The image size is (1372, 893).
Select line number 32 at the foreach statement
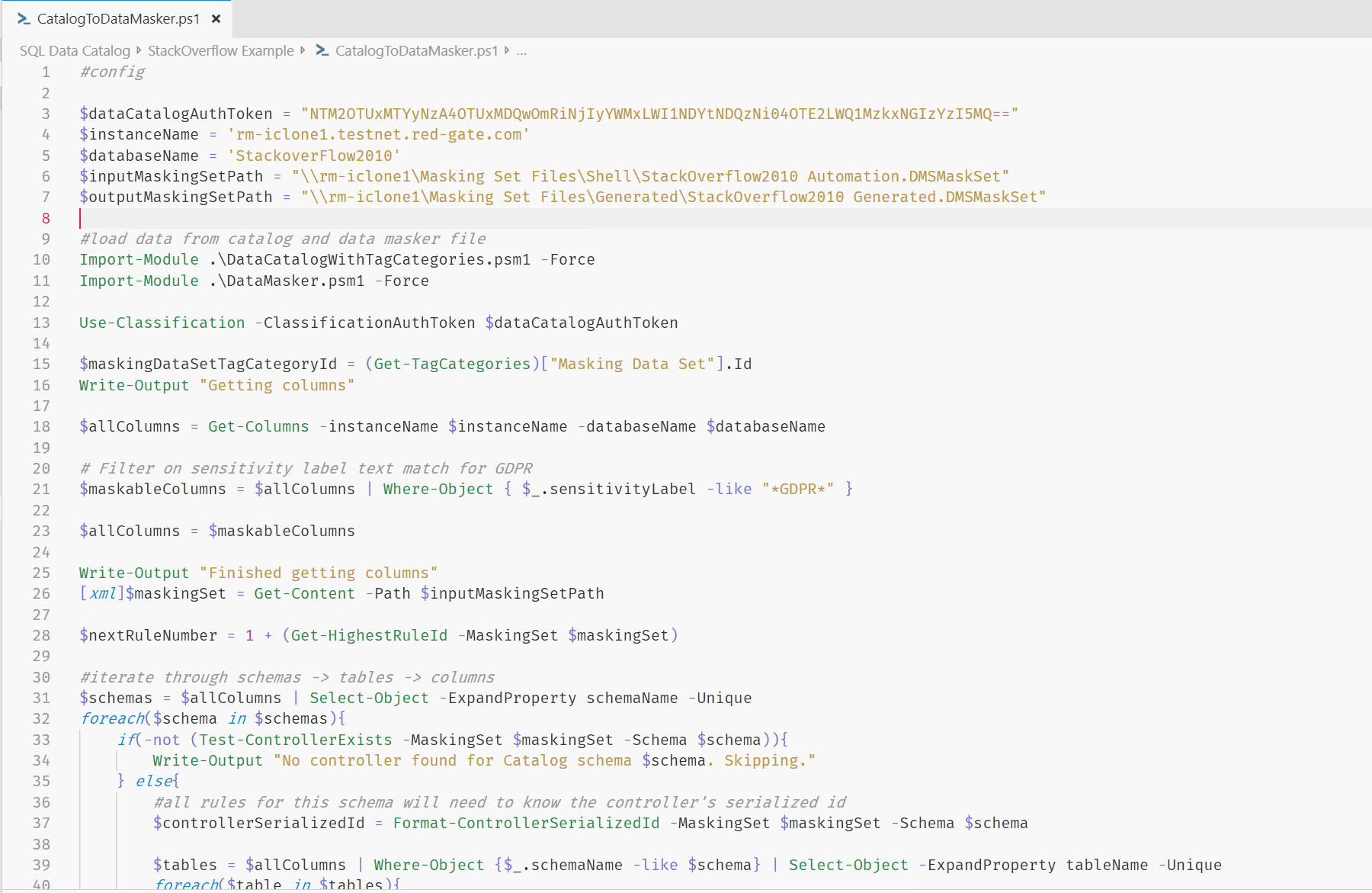click(42, 718)
